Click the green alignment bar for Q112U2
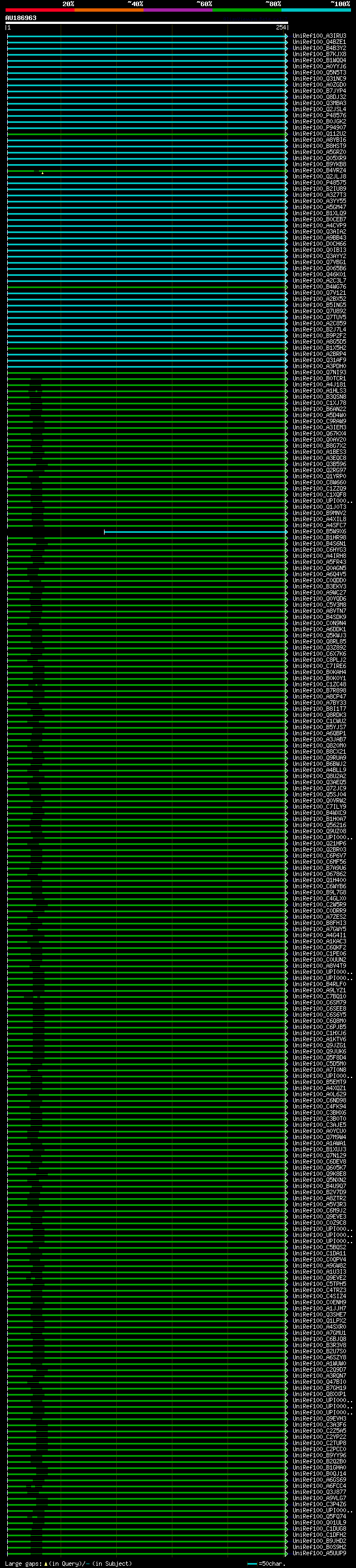Screen dimensions: 356x1568 point(147,134)
